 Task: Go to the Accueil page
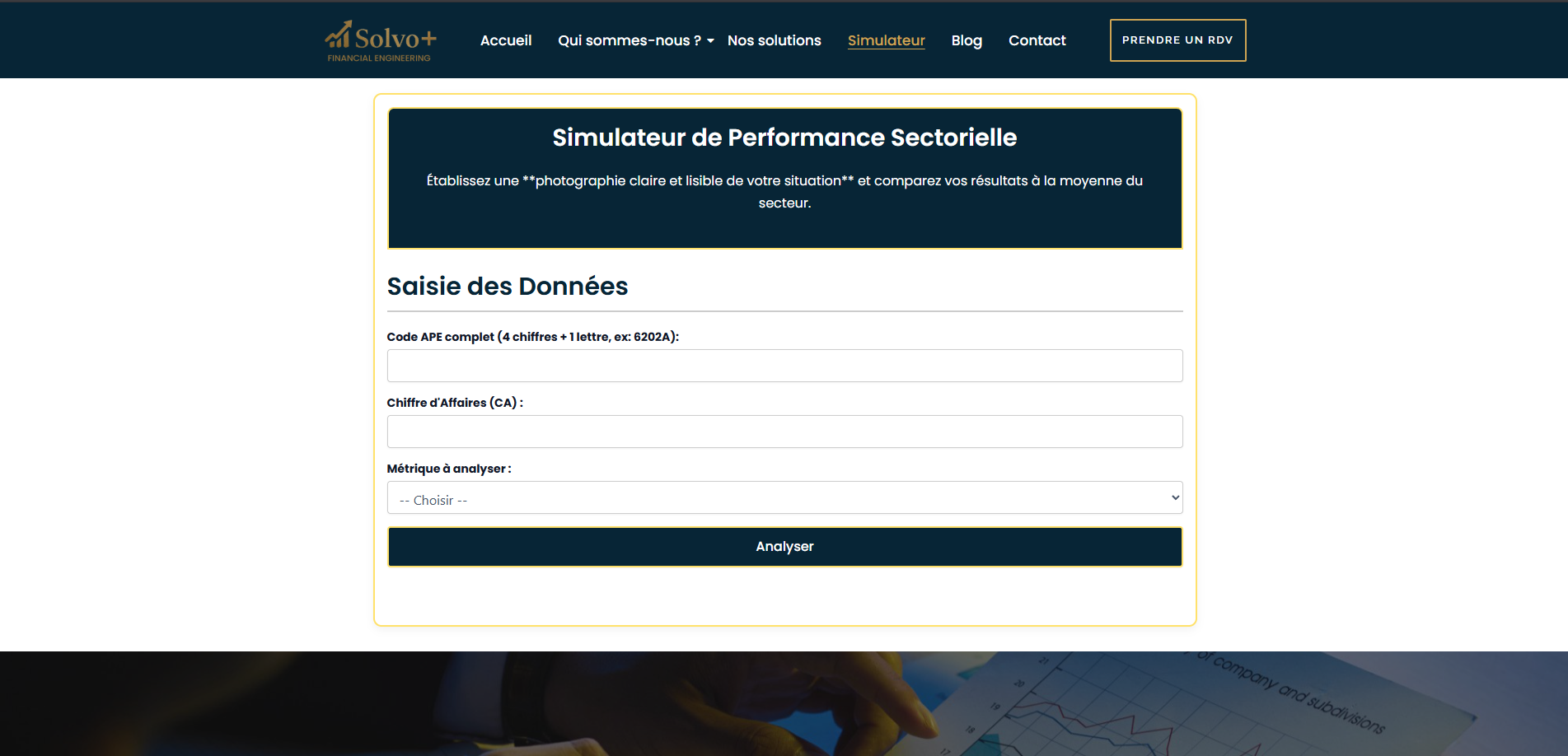pos(505,40)
